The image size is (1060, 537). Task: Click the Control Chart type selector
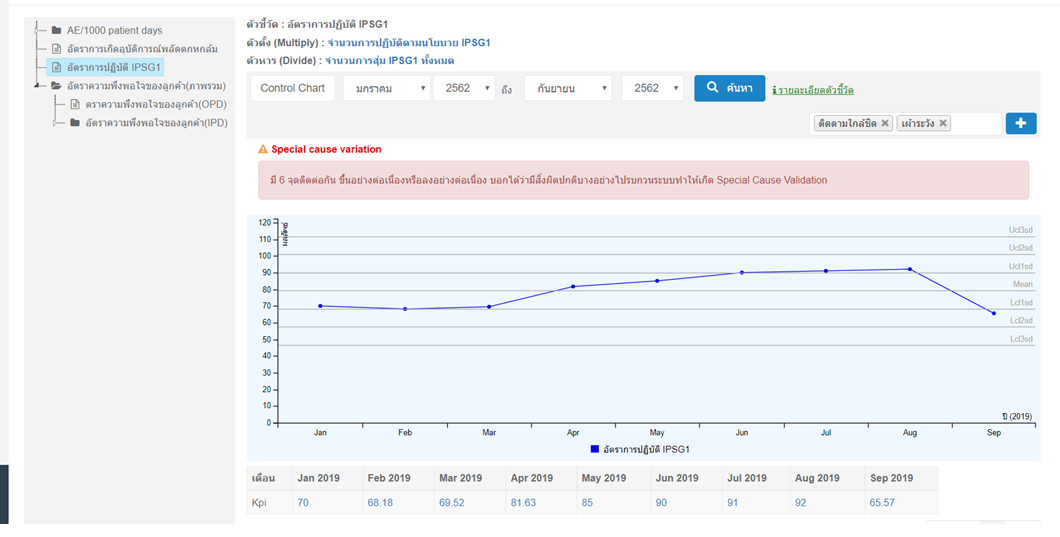click(292, 88)
